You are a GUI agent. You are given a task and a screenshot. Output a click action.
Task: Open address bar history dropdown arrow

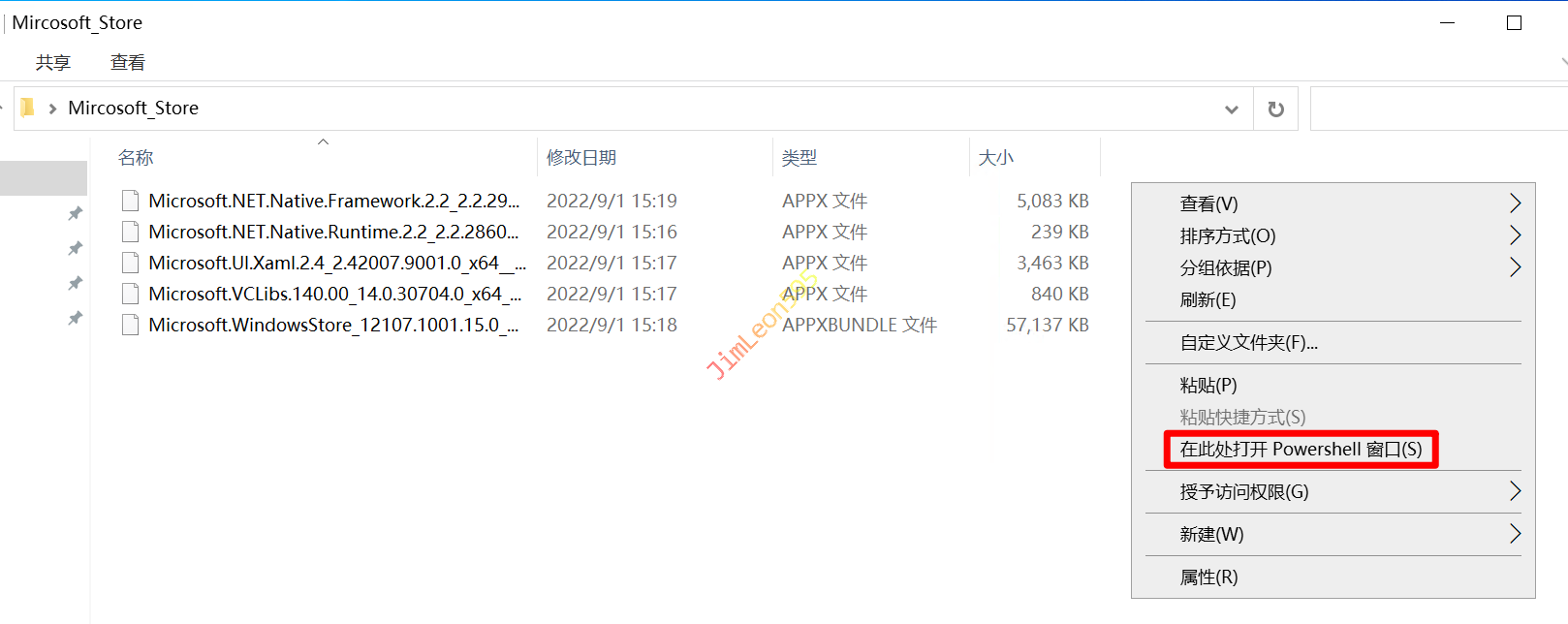[x=1231, y=109]
